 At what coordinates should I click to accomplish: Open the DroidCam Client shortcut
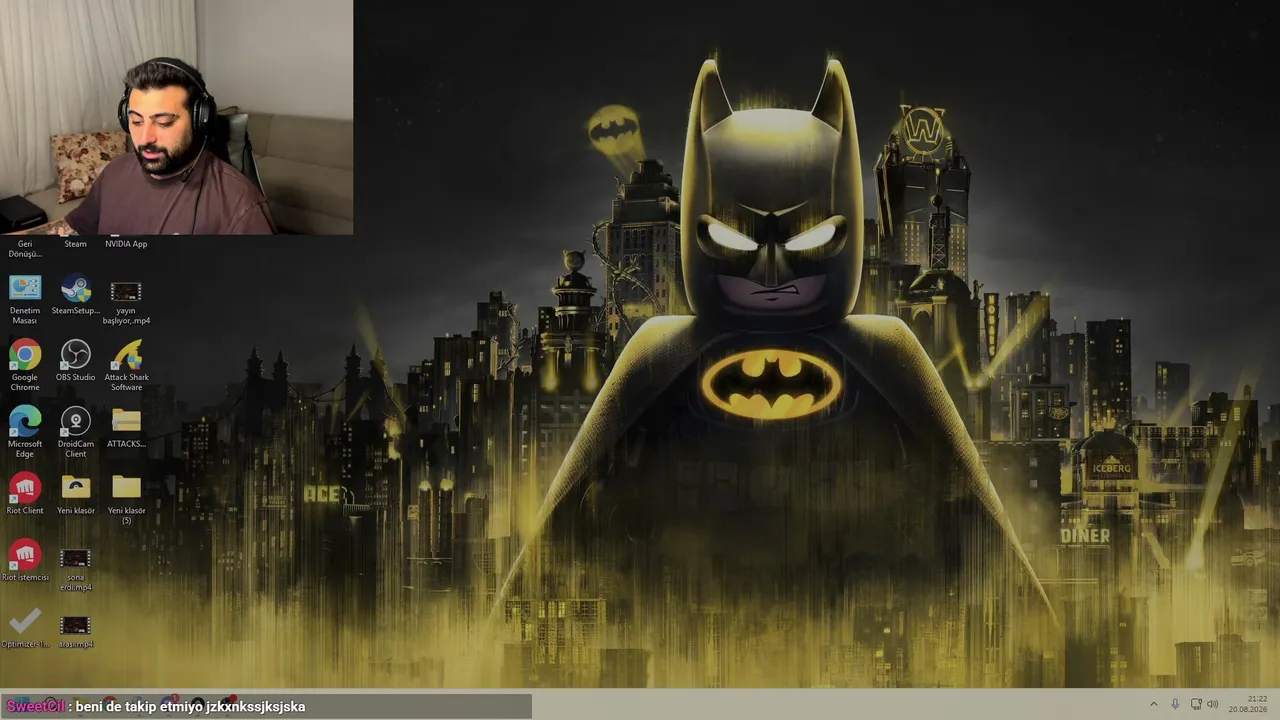76,432
